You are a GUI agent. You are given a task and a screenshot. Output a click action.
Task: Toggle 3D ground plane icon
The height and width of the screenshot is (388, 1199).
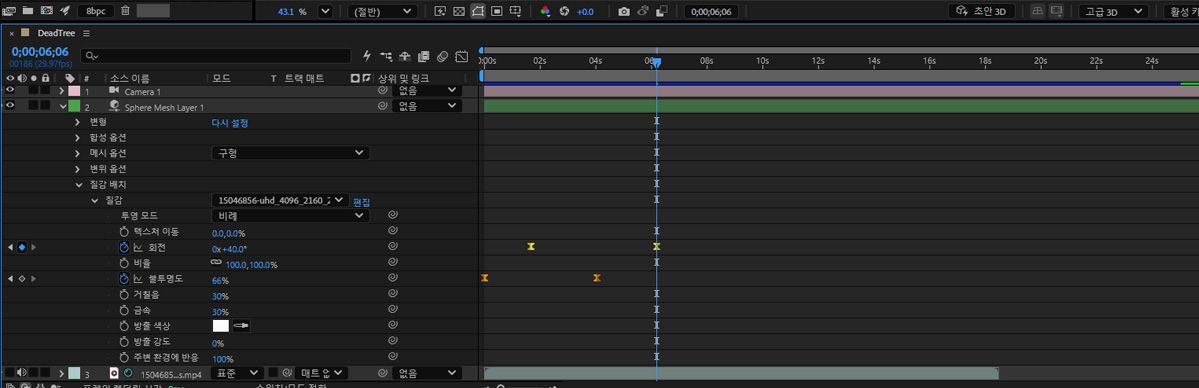point(1038,11)
